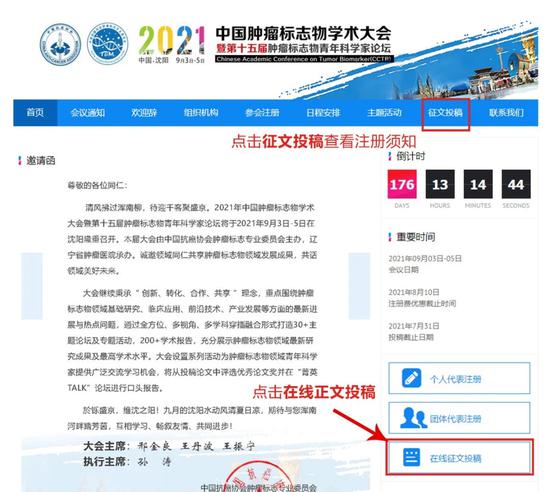The width and height of the screenshot is (550, 492).
Task: Open the 参会注册 menu item
Action: 262,113
